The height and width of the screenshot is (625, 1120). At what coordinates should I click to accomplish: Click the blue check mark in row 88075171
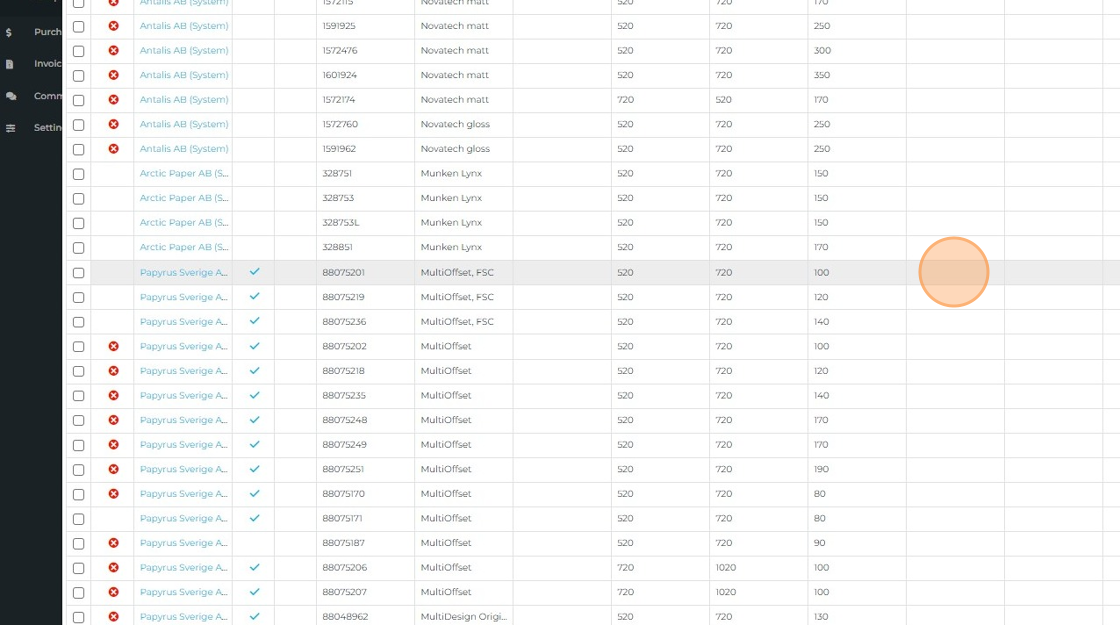coord(254,518)
